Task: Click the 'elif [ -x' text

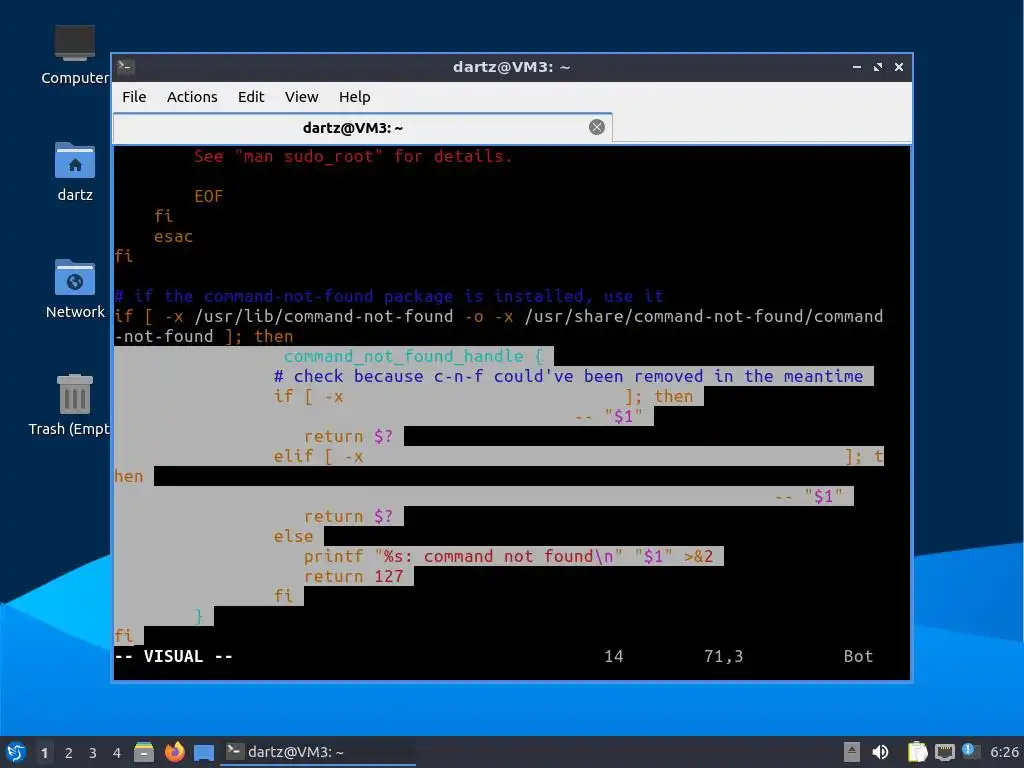Action: coord(318,456)
